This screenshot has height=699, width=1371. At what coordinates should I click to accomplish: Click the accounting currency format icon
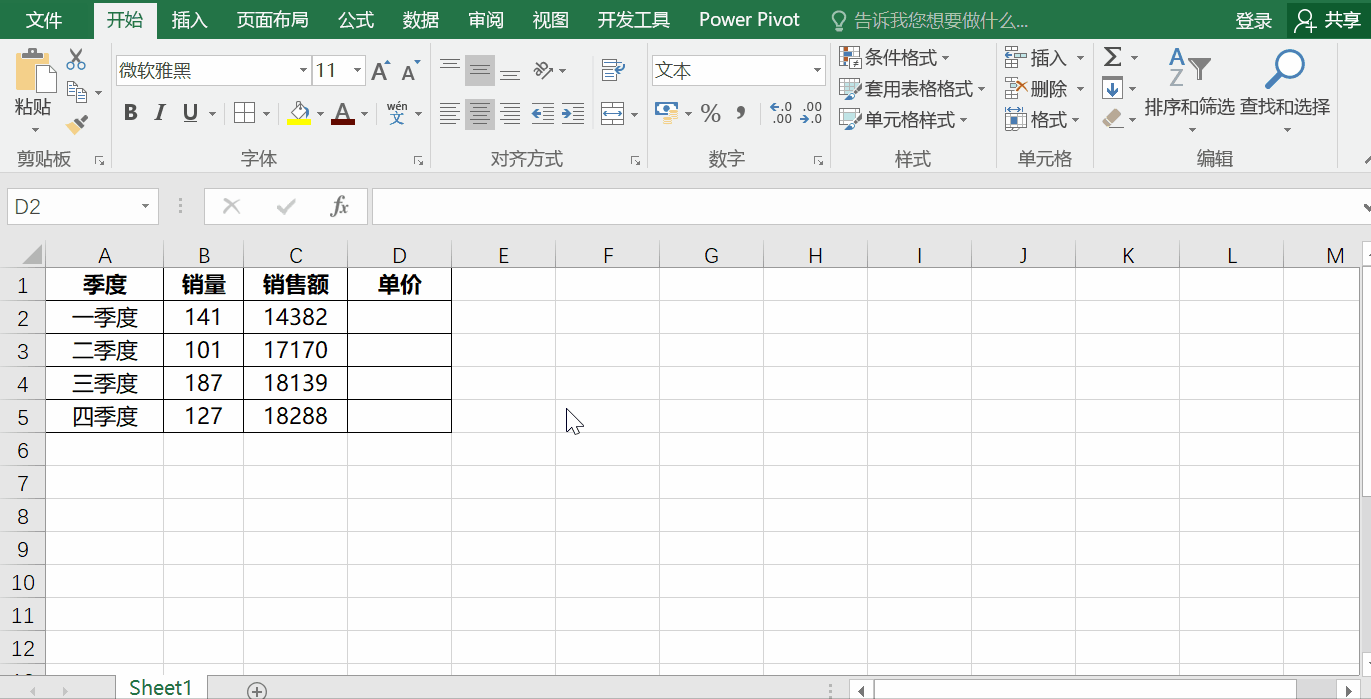coord(666,112)
